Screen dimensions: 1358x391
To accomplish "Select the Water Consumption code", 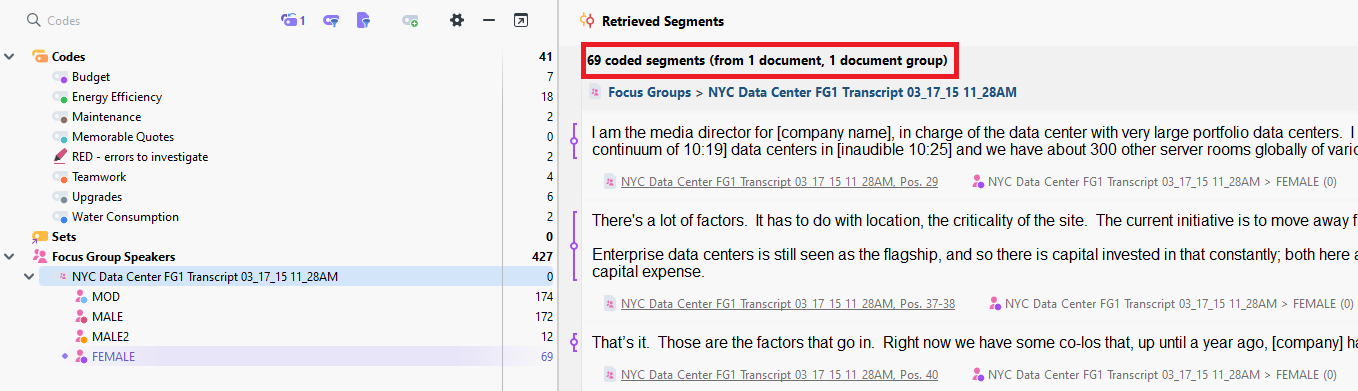I will [x=125, y=217].
